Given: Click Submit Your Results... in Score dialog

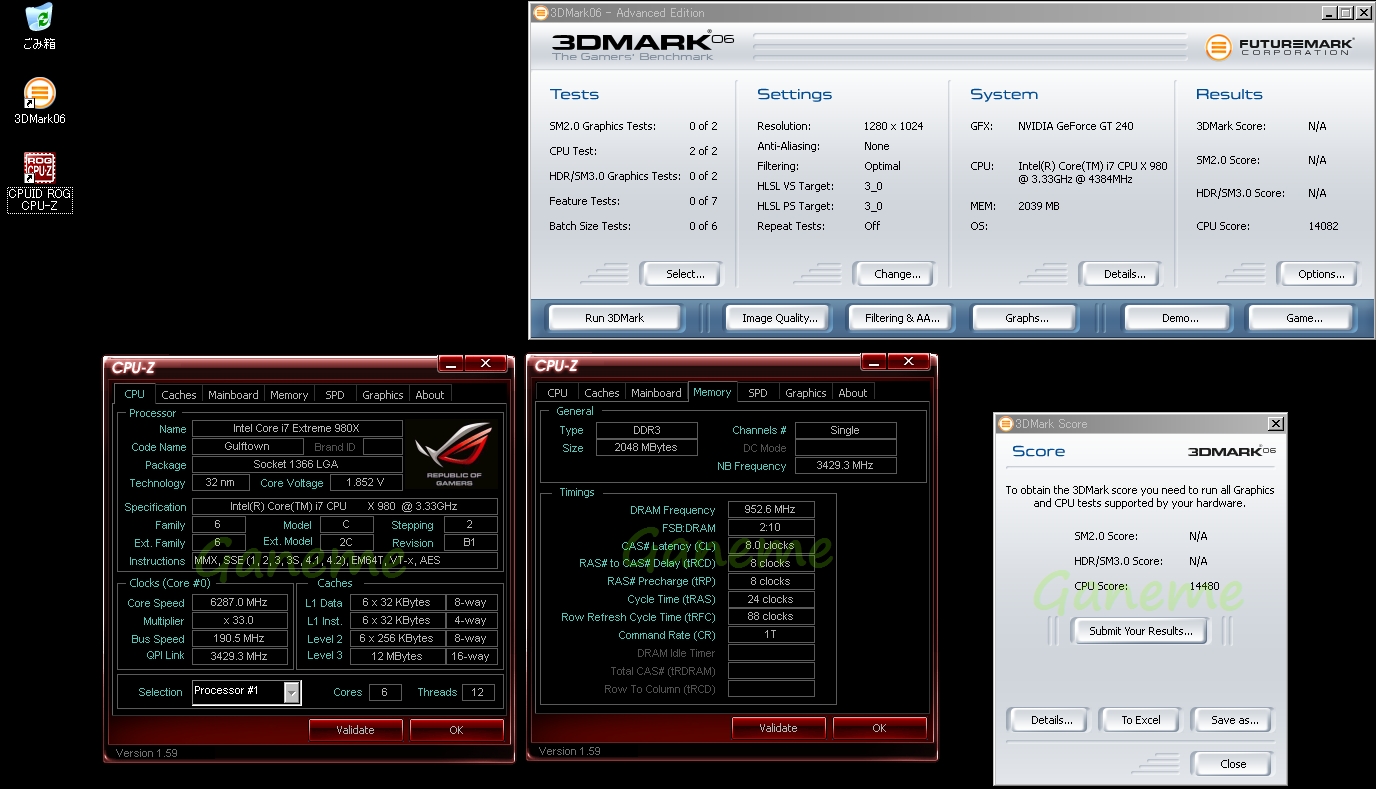Looking at the screenshot, I should [1140, 631].
